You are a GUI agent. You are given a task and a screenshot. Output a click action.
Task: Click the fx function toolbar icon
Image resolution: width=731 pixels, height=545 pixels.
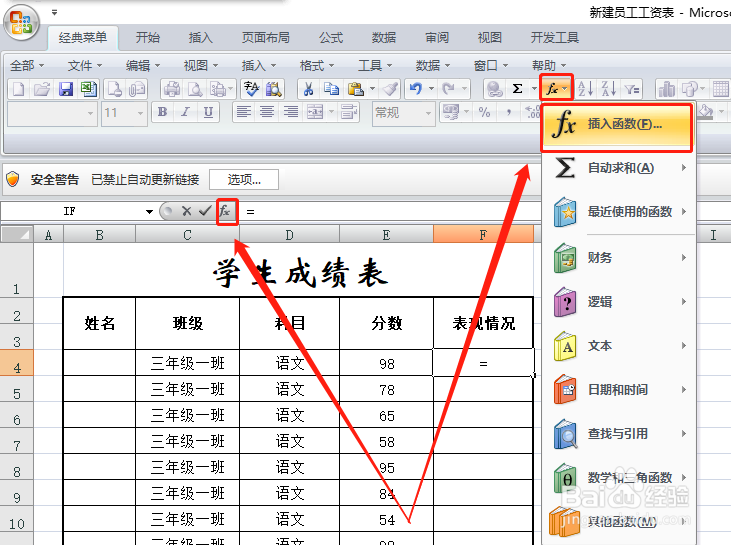point(552,88)
